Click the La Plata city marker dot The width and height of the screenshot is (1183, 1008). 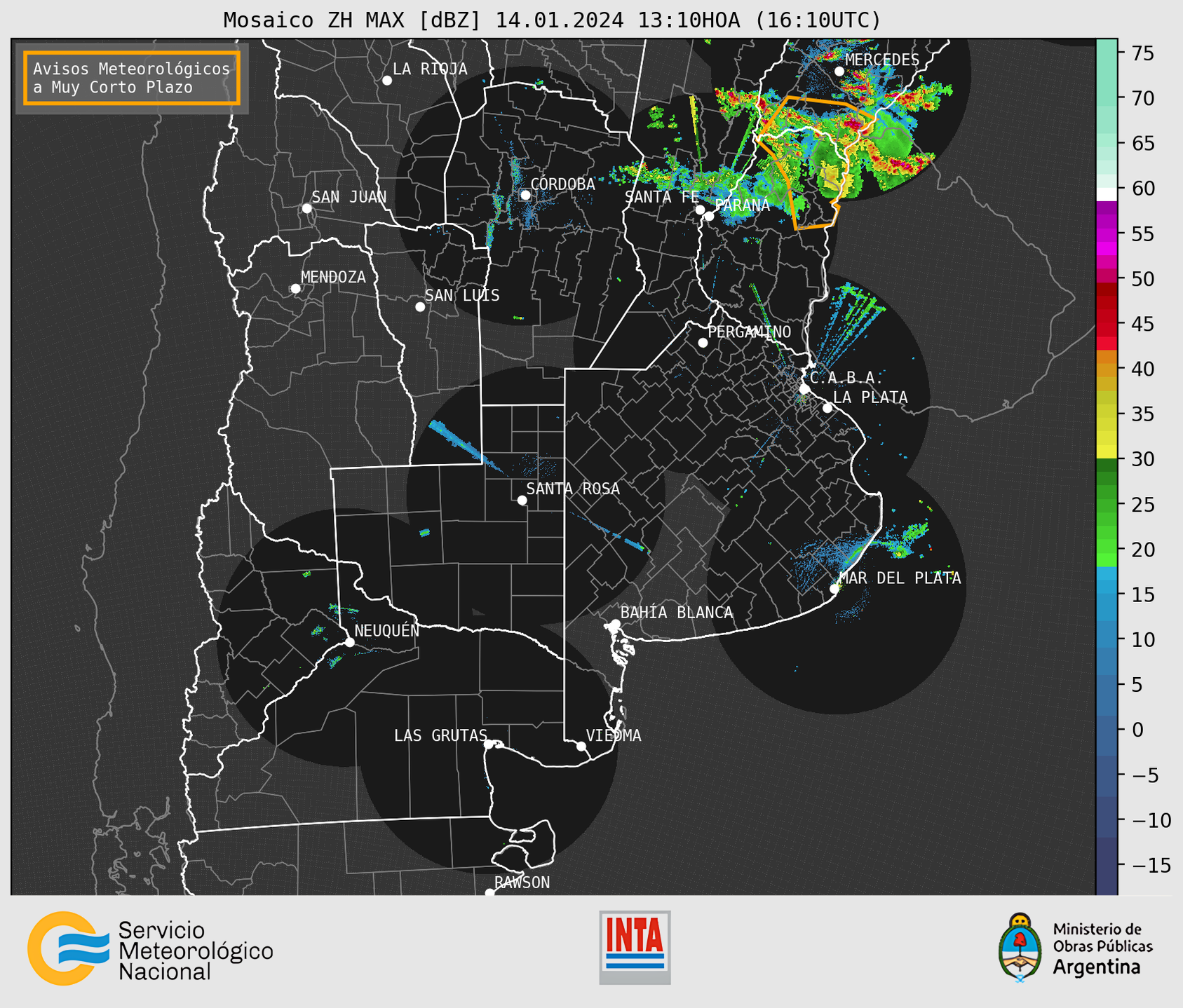[827, 408]
